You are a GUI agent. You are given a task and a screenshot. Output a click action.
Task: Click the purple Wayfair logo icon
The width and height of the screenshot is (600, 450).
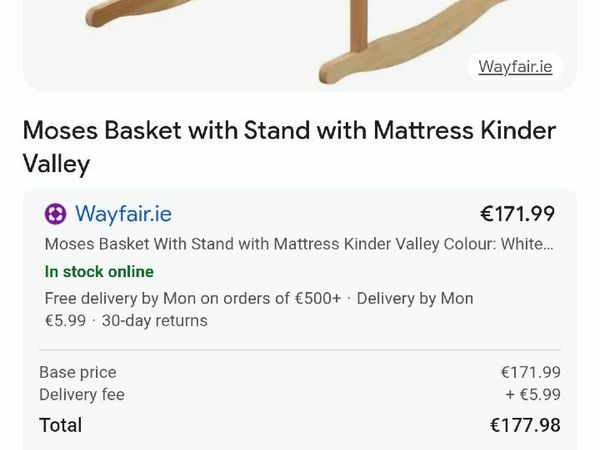(56, 214)
